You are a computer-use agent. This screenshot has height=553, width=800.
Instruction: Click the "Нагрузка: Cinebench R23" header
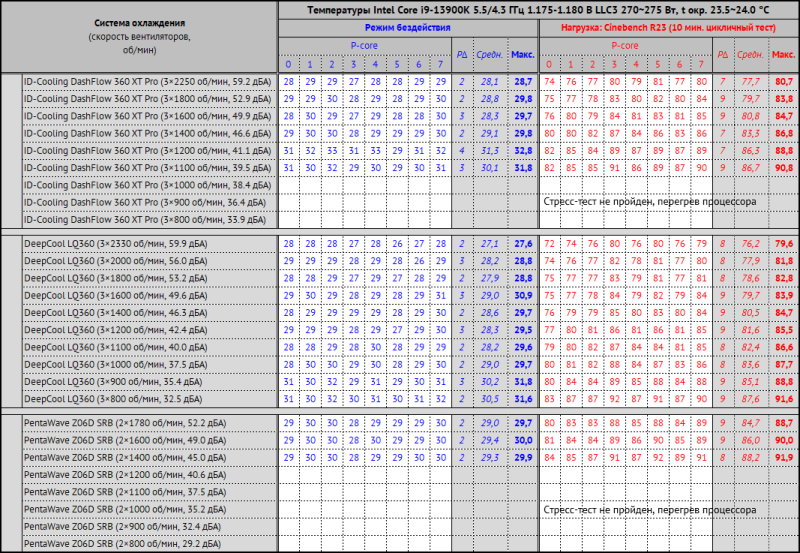click(666, 28)
